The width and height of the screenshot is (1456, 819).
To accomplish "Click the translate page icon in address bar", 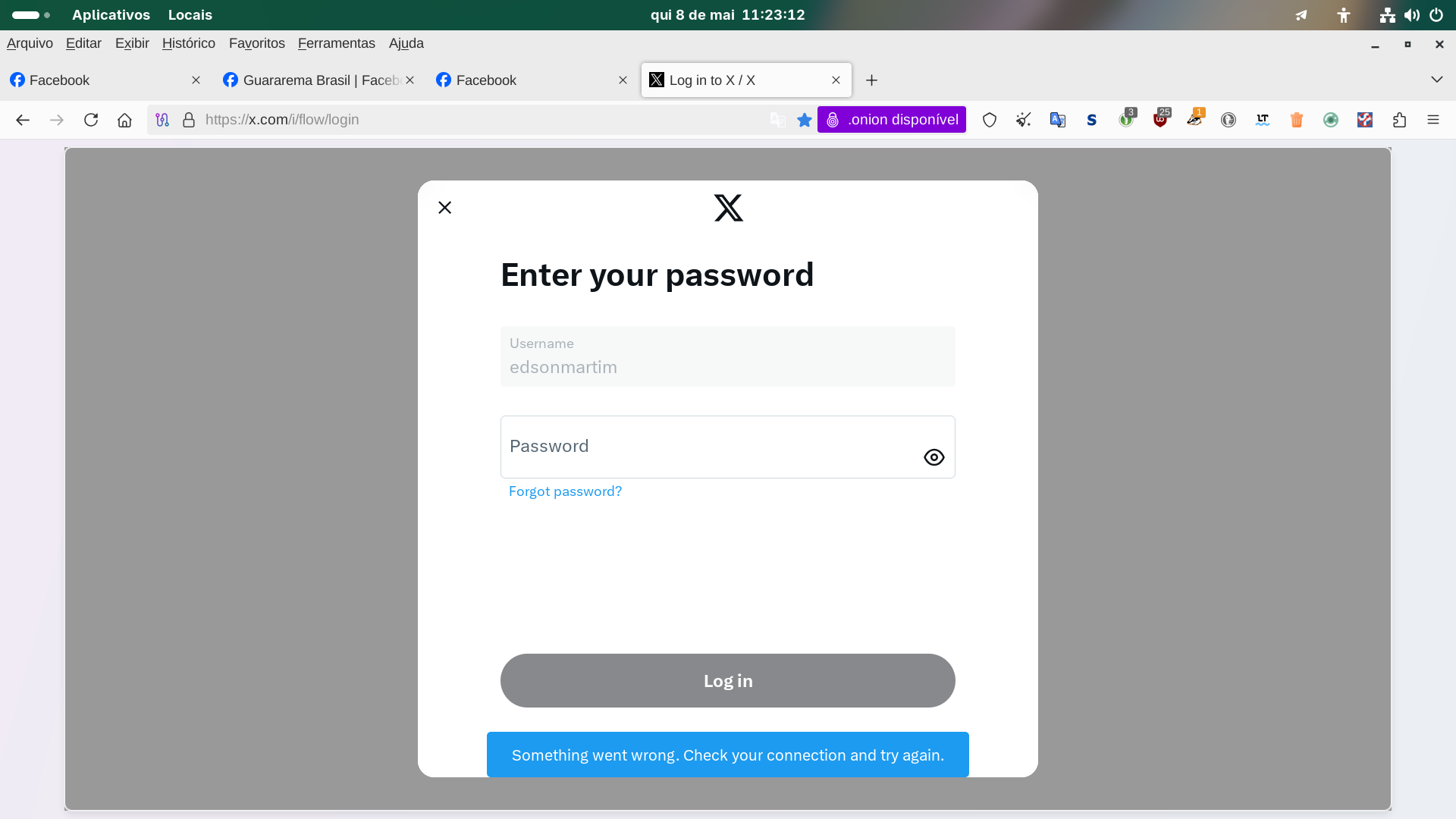I will (777, 120).
